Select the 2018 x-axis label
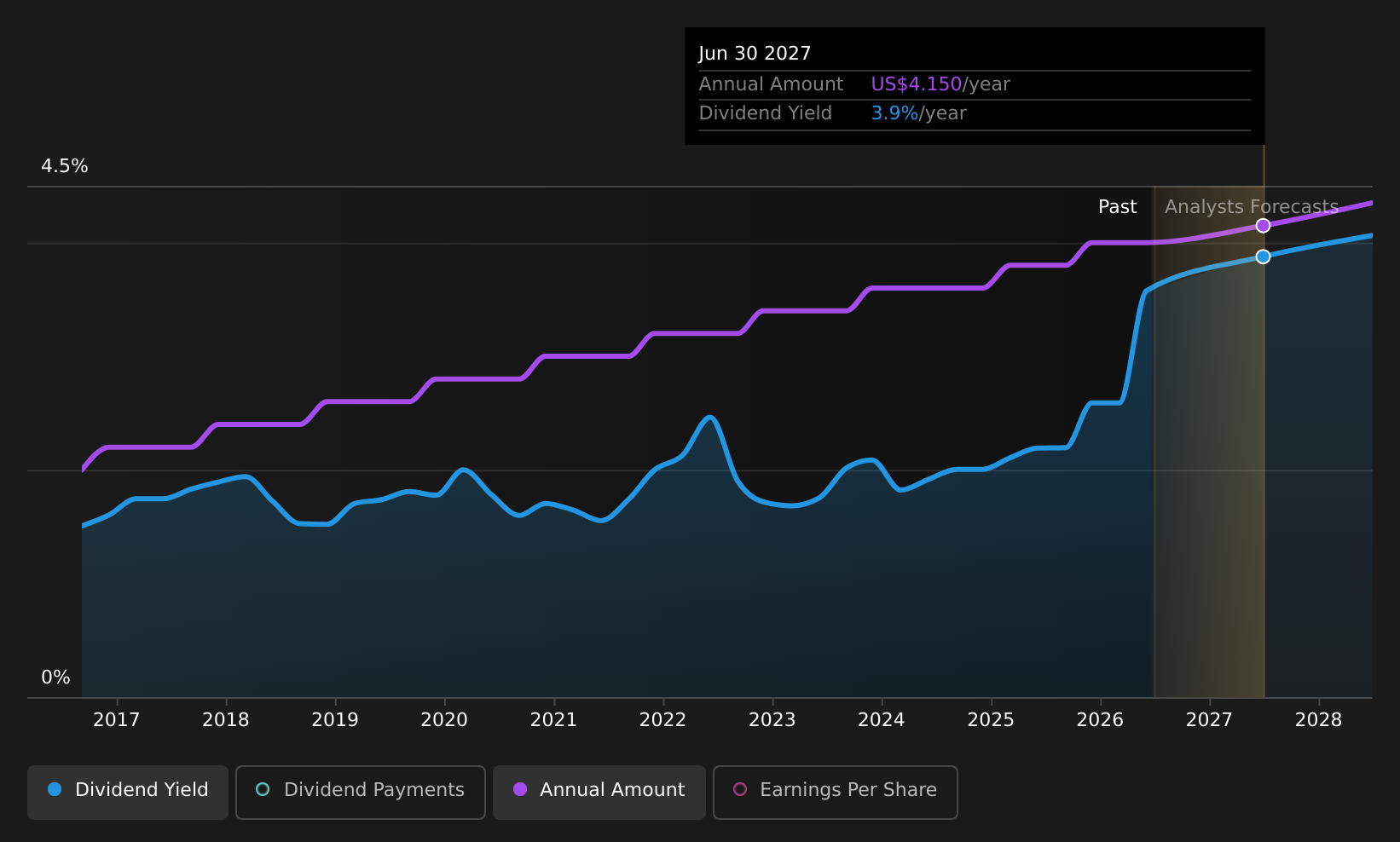 click(x=226, y=720)
